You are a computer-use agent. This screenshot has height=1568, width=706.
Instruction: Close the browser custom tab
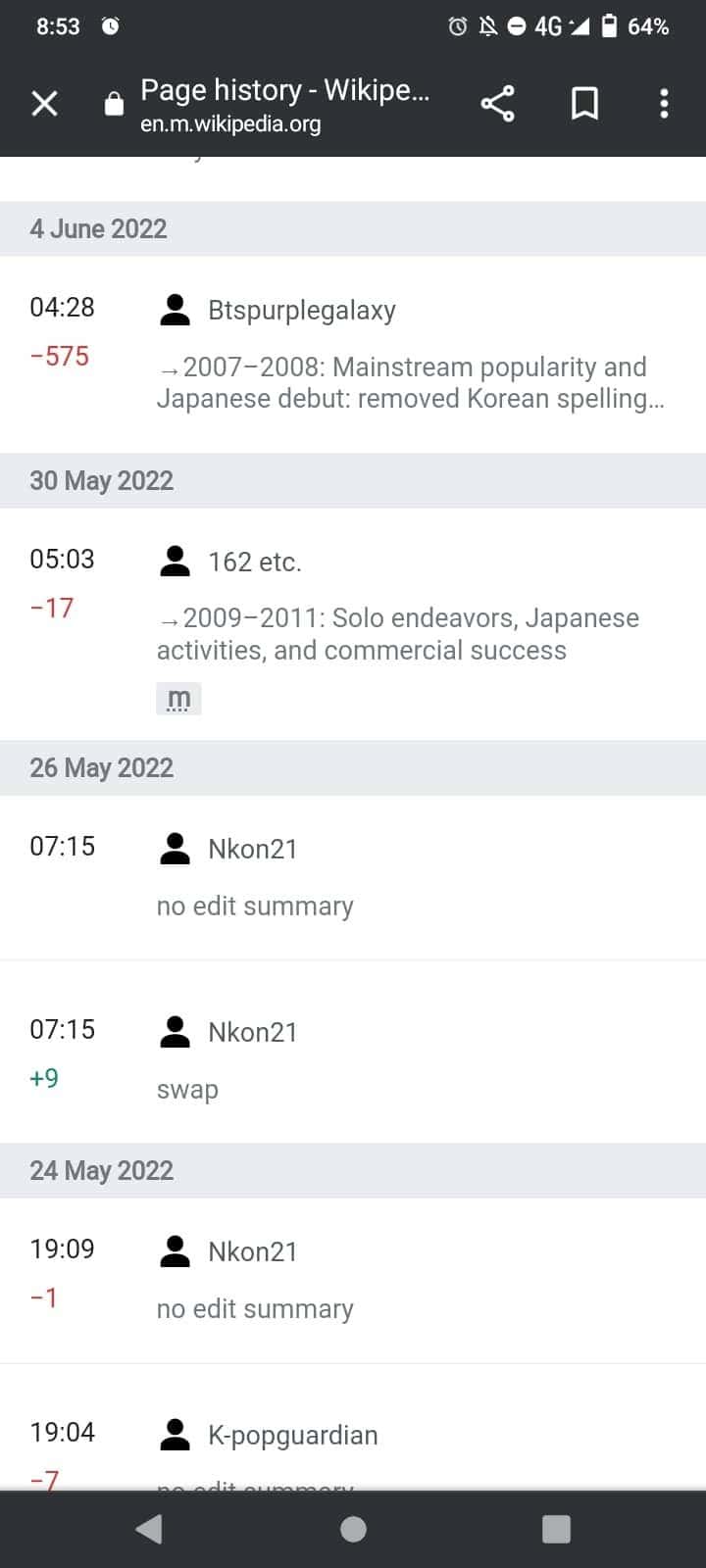point(45,103)
